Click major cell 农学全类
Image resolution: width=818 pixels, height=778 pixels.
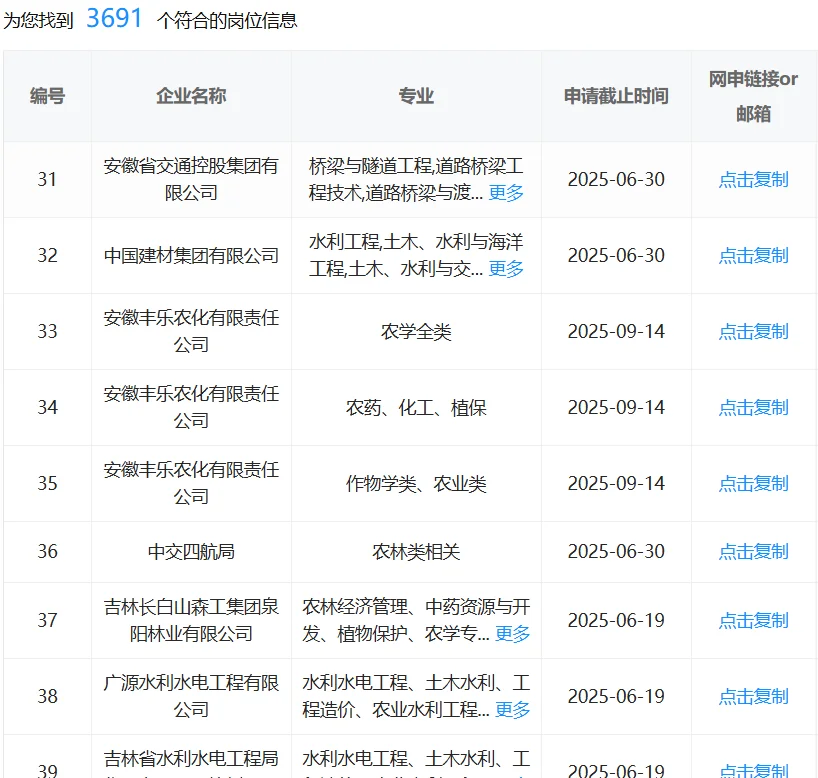click(x=416, y=331)
